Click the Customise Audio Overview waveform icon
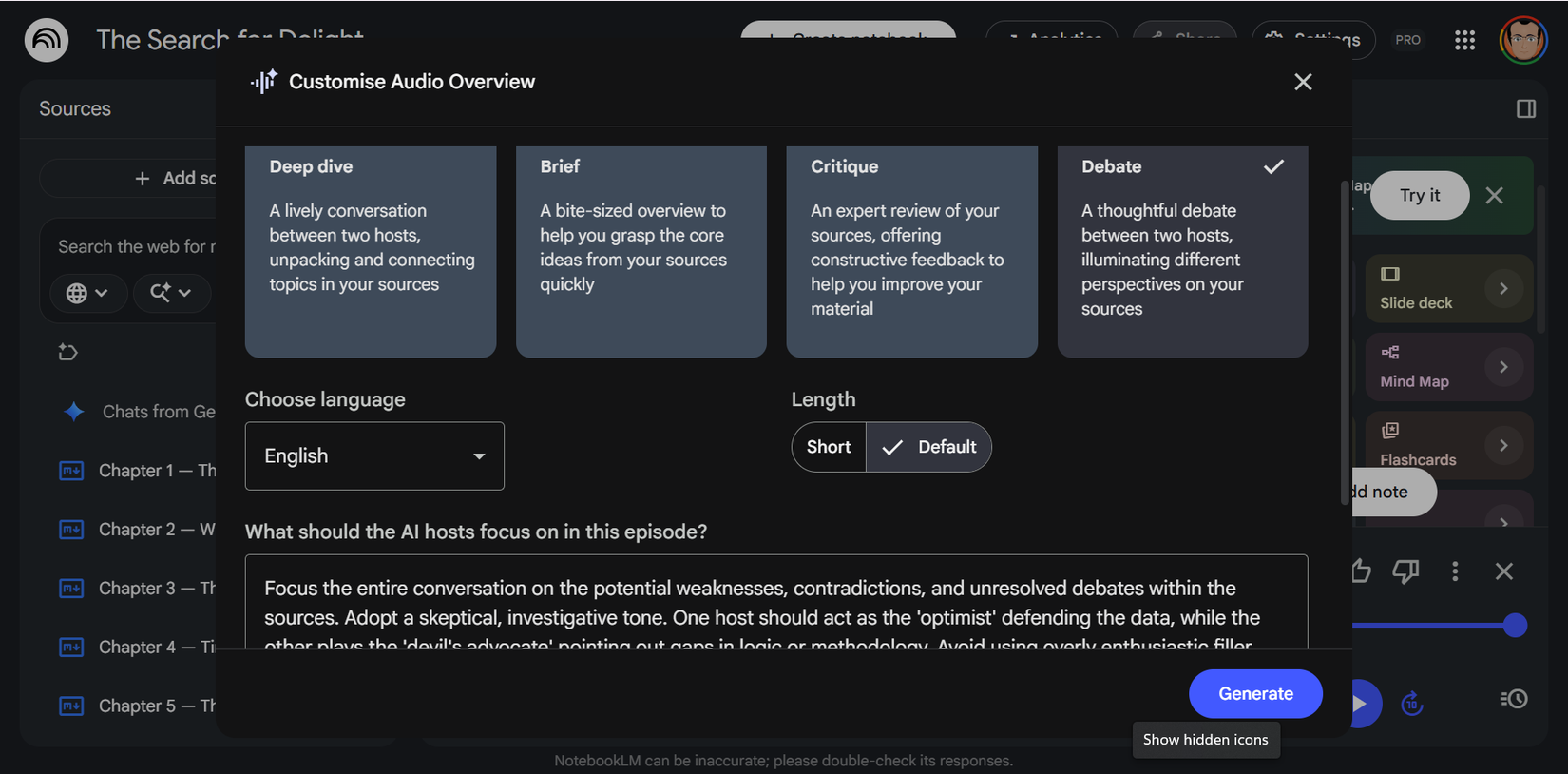Screen dimensions: 1568x774 pos(263,82)
